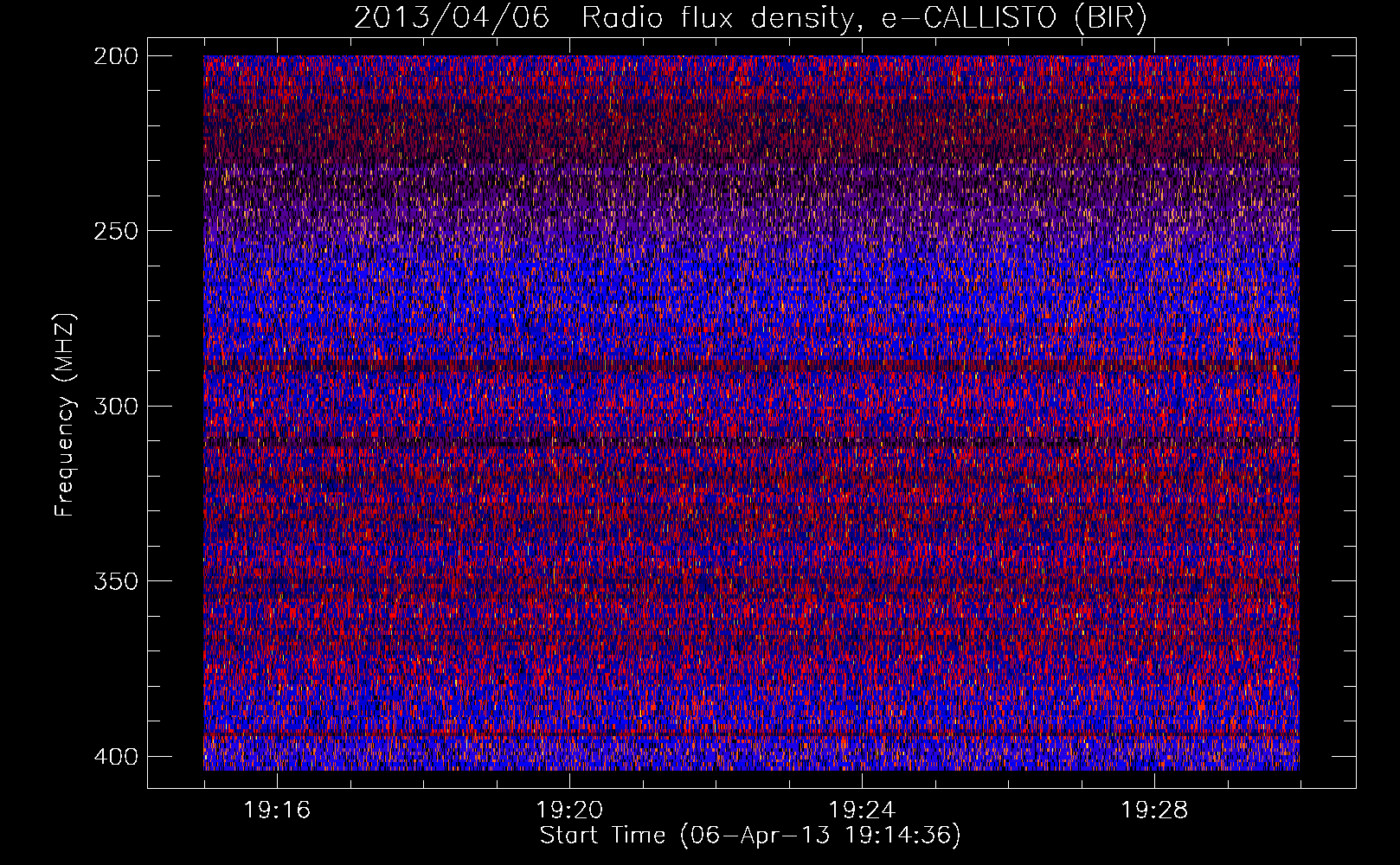Click the 19:20 time tick label

pyautogui.click(x=569, y=810)
